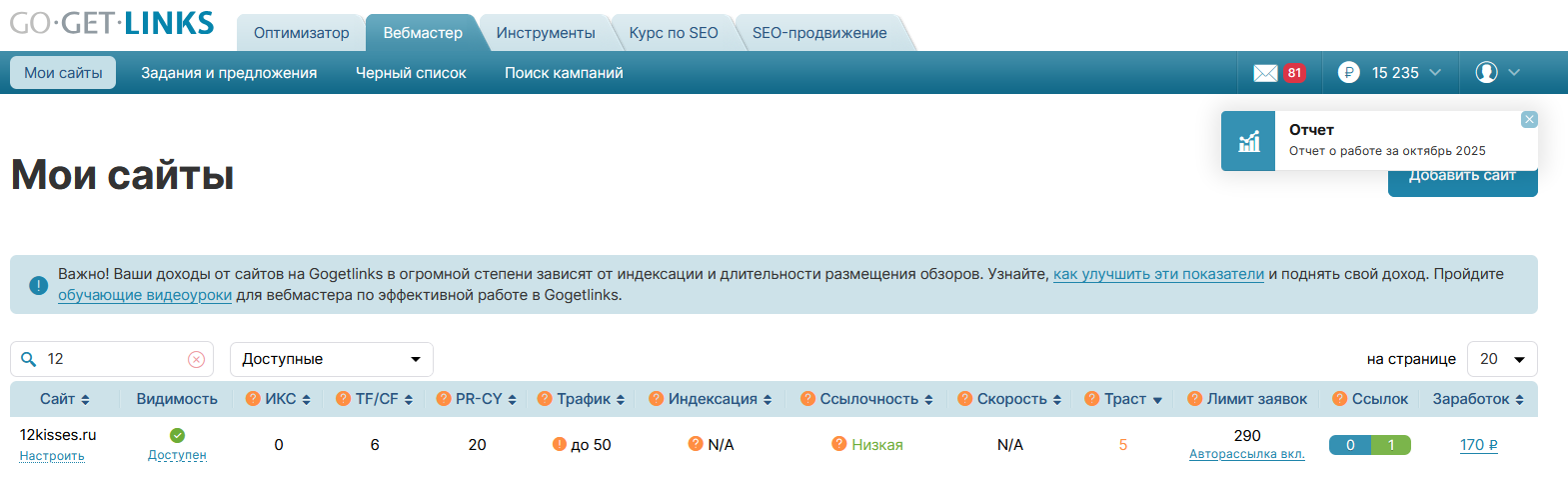Image resolution: width=1568 pixels, height=490 pixels.
Task: Close the Отчет notification popup
Action: click(1529, 120)
